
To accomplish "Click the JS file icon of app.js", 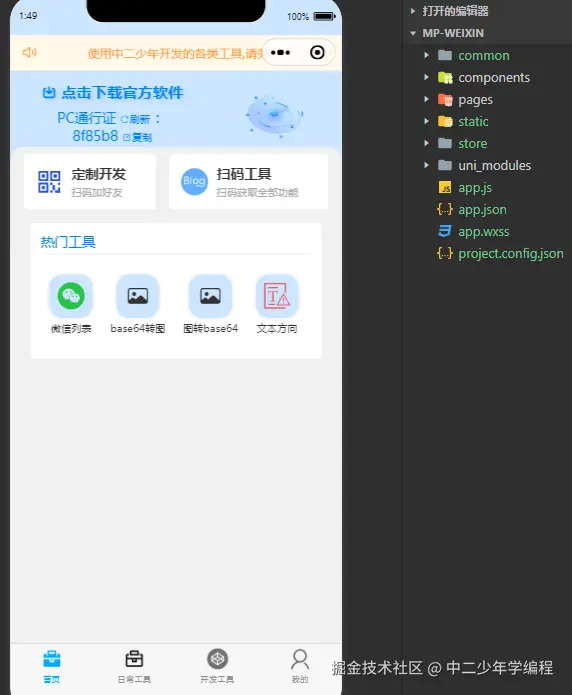I will coord(445,187).
